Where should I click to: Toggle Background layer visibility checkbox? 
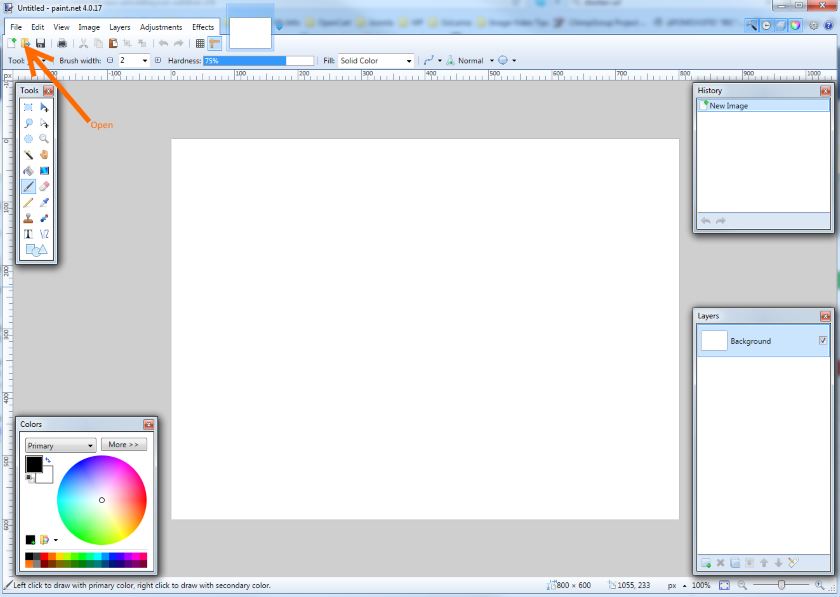(x=823, y=341)
